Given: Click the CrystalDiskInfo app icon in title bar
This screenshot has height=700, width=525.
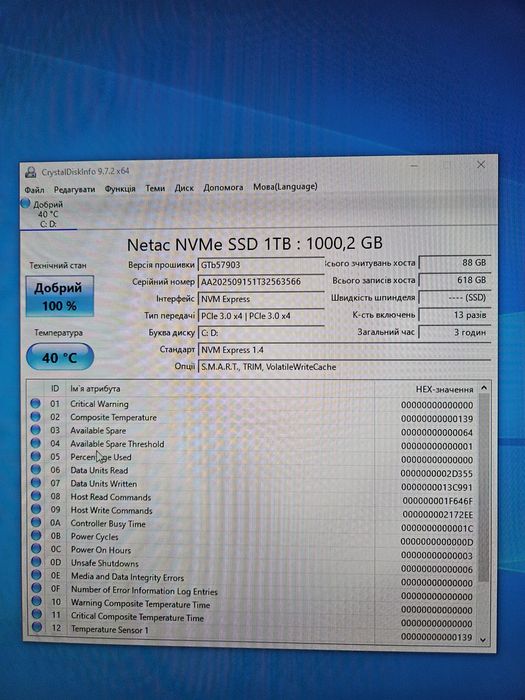Looking at the screenshot, I should [31, 172].
